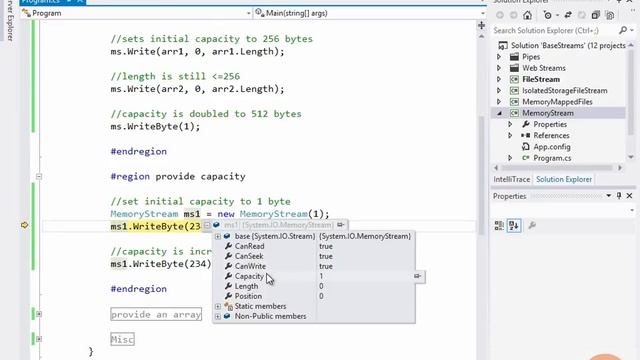Click the wrench icon beside Properties tree node
The height and width of the screenshot is (360, 640).
click(x=526, y=124)
